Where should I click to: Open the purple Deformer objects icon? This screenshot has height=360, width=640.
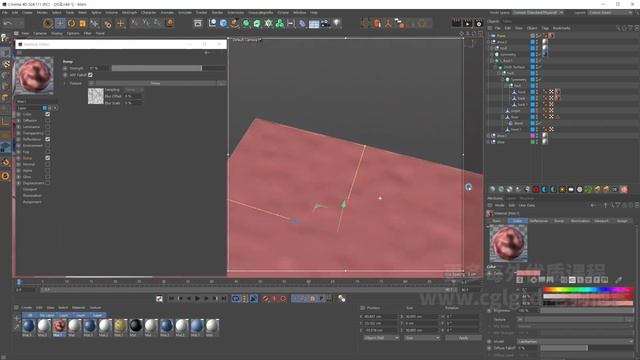[302, 23]
